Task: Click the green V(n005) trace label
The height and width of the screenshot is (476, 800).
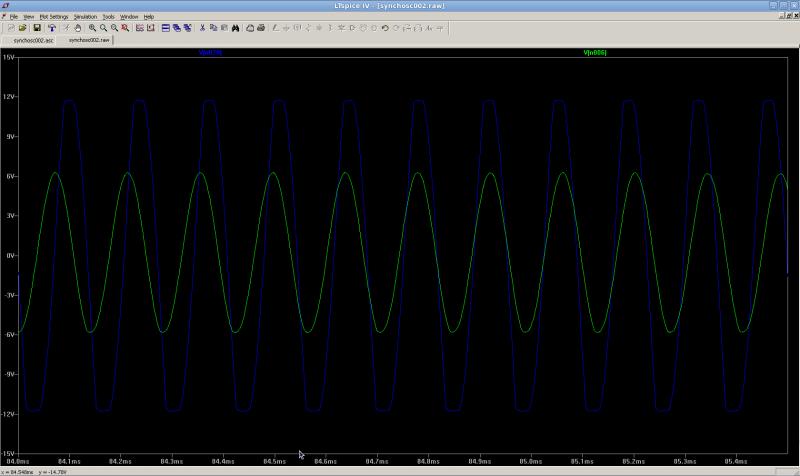Action: pyautogui.click(x=594, y=52)
